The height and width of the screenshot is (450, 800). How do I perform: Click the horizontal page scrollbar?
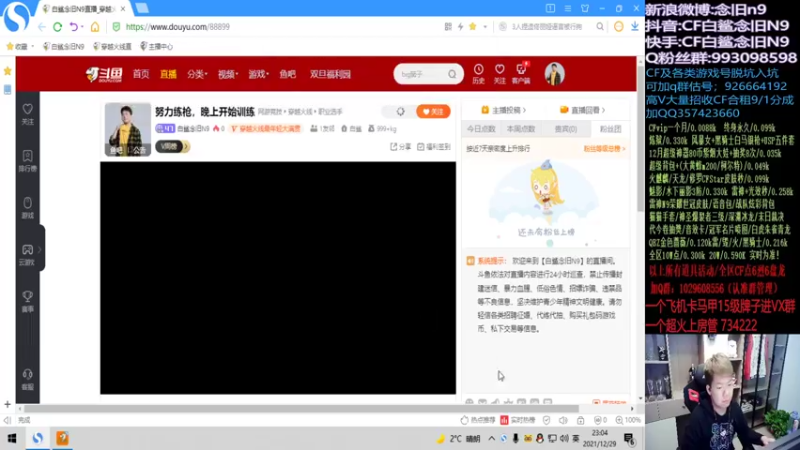tap(301, 409)
